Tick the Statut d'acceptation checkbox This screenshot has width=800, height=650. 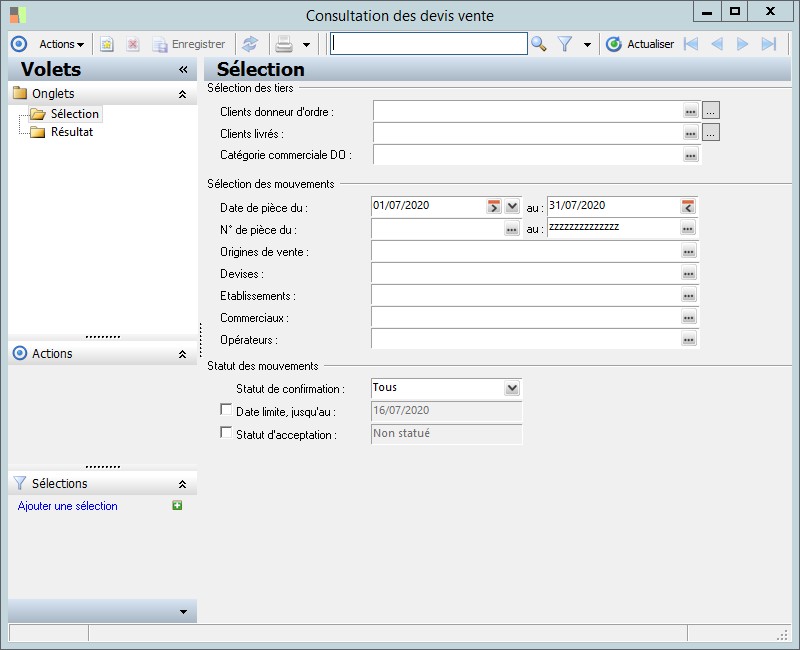tap(226, 433)
